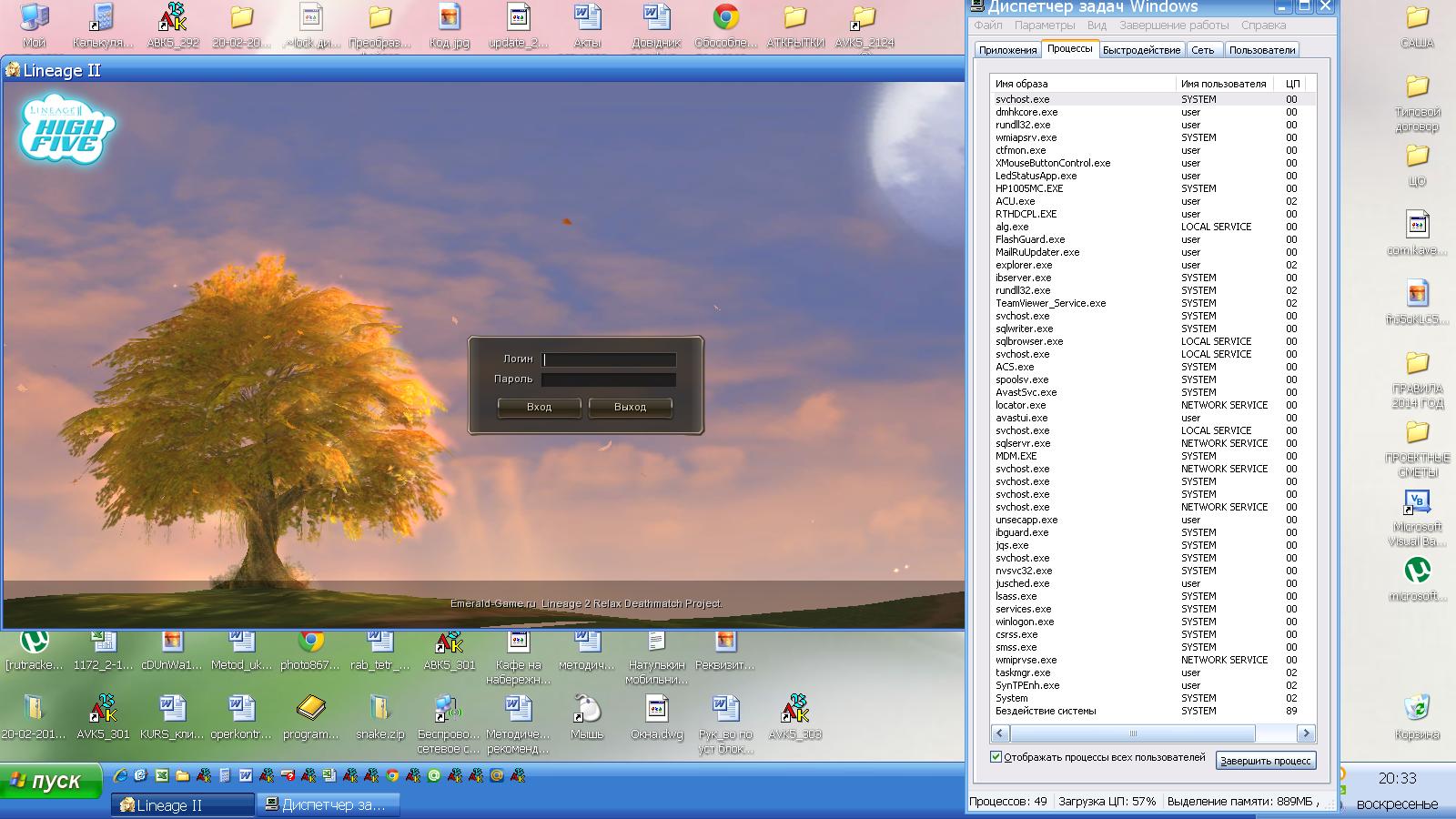Viewport: 1456px width, 819px height.
Task: Launch Internet Explorer from quick launch
Action: [120, 776]
